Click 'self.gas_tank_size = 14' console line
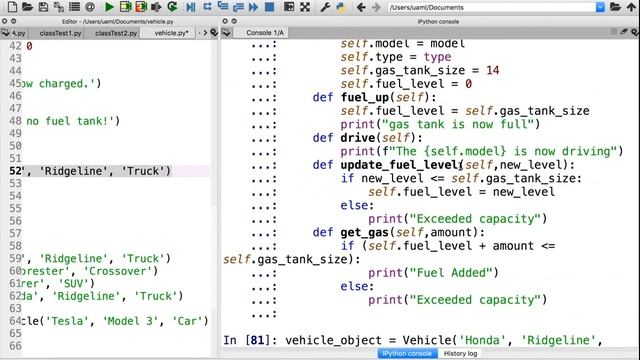Image resolution: width=640 pixels, height=360 pixels. point(420,70)
